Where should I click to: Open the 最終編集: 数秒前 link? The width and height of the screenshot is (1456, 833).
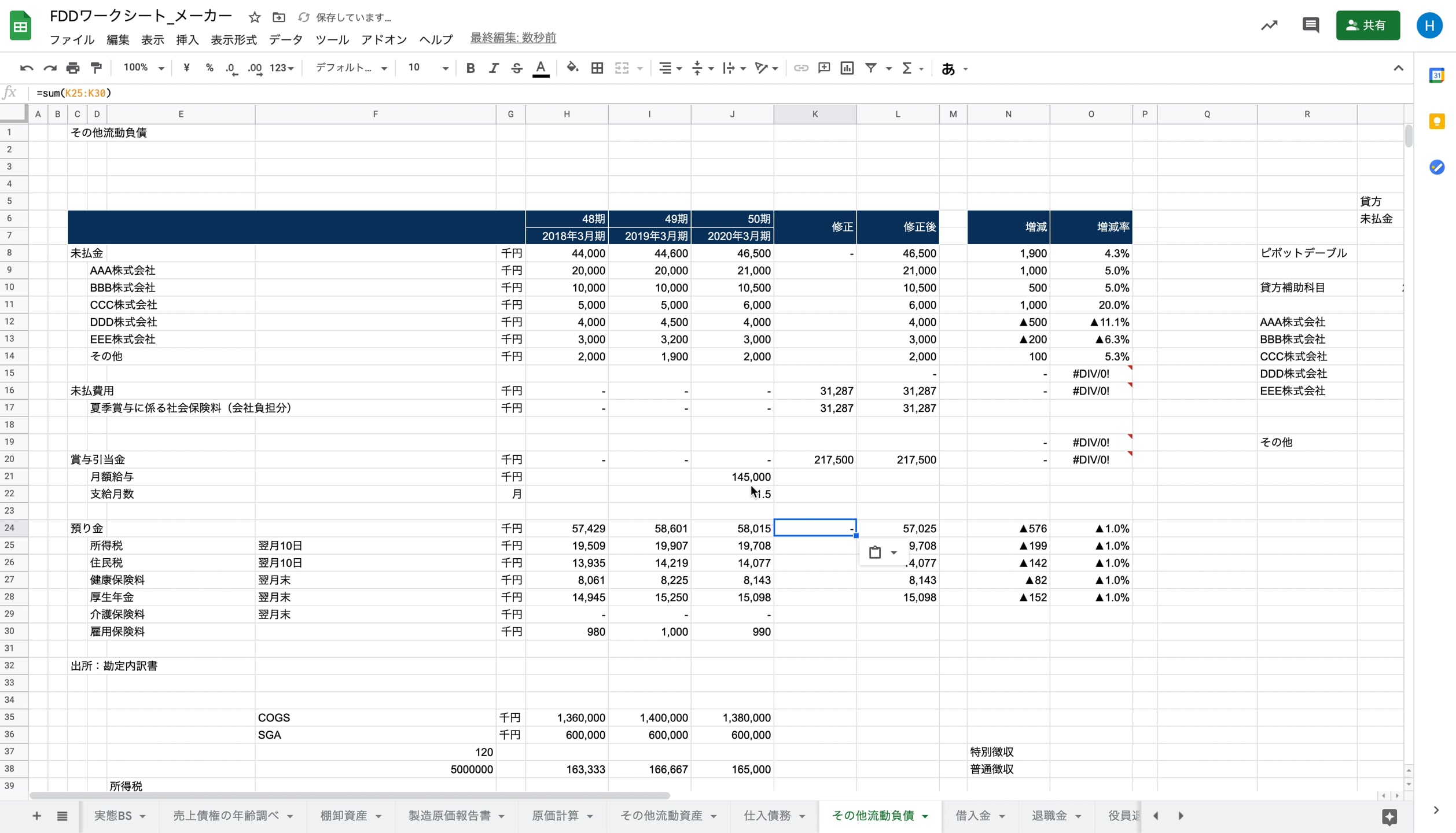point(513,38)
